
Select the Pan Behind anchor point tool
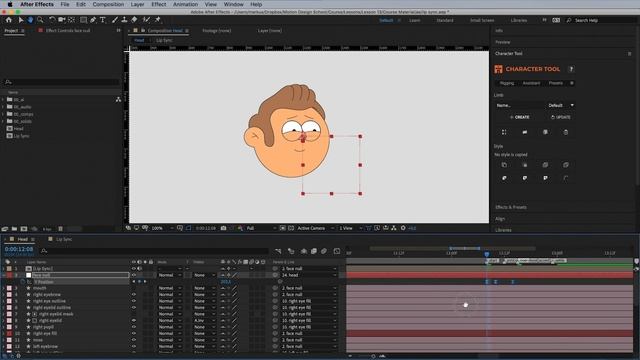point(72,20)
